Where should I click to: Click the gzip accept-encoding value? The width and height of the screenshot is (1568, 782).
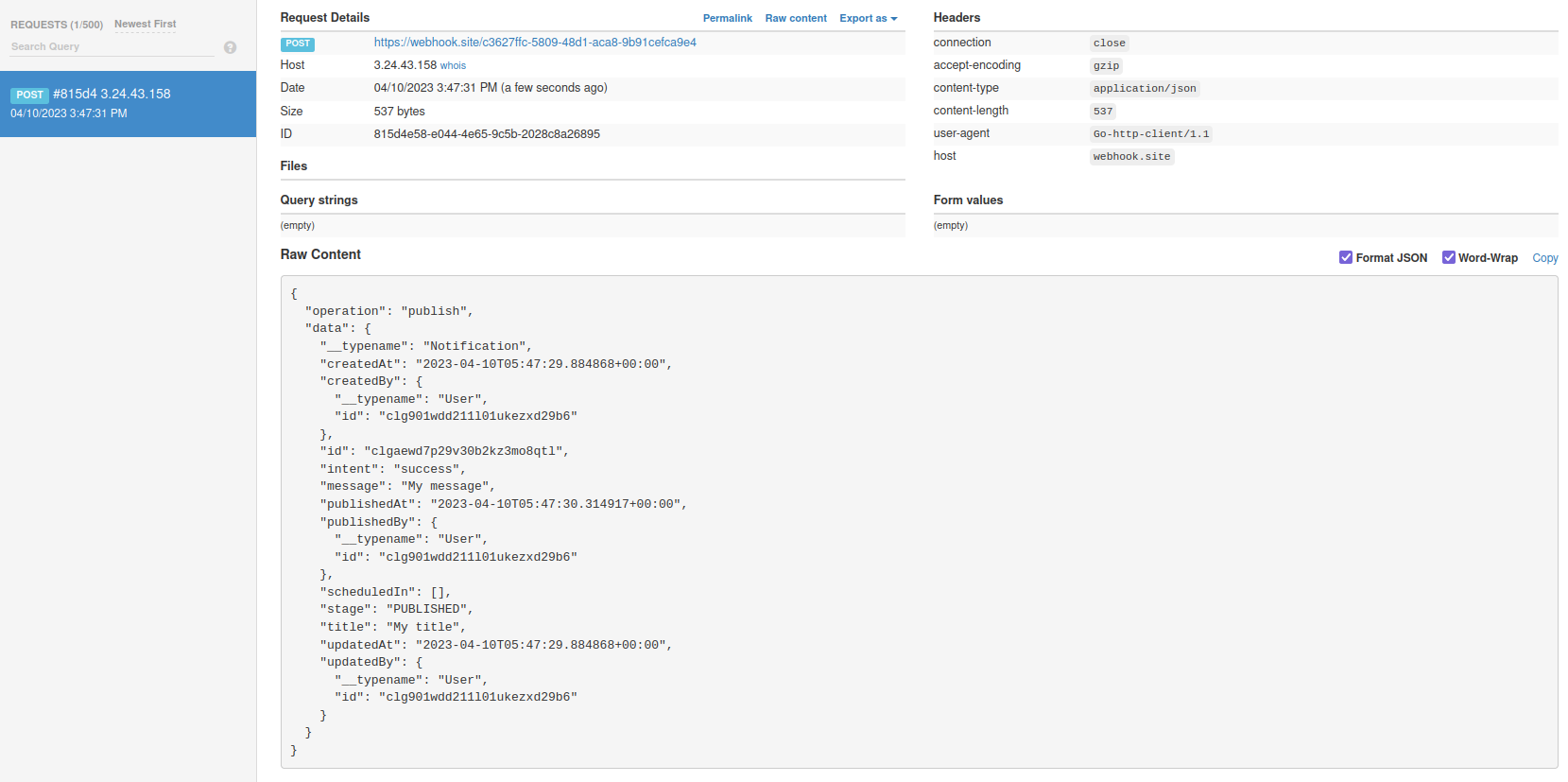[x=1106, y=66]
